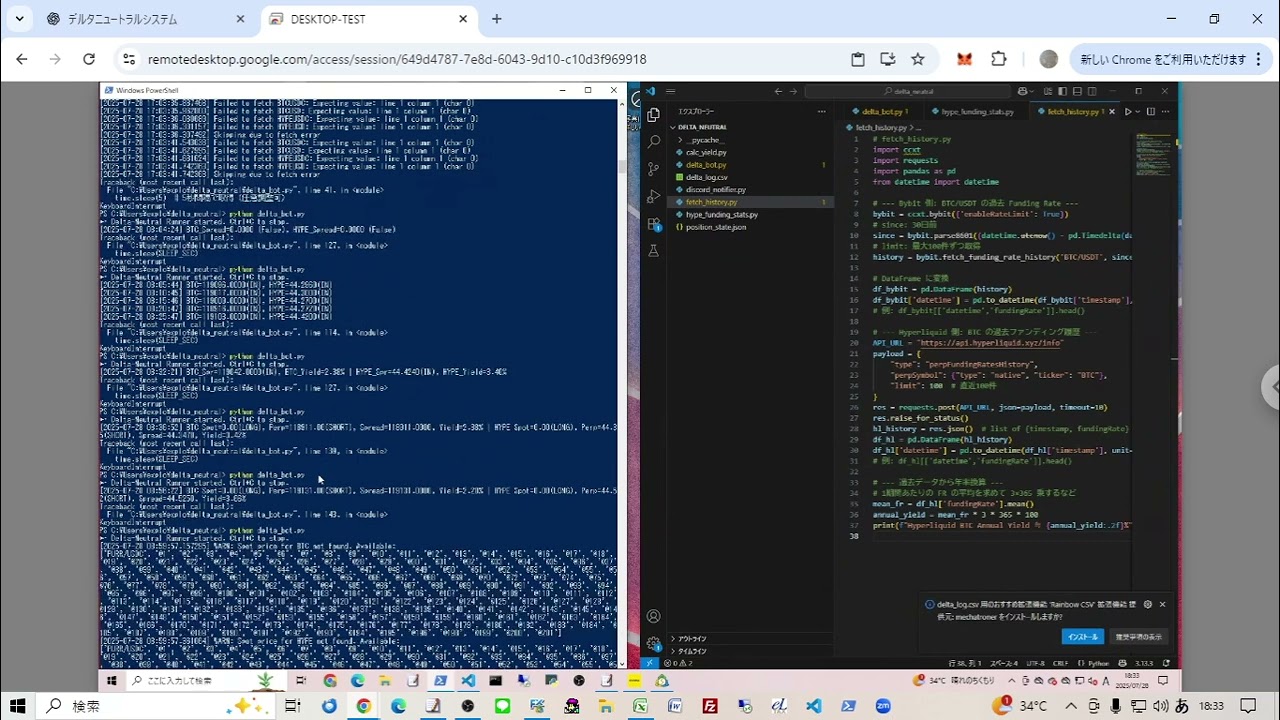This screenshot has height=720, width=1280.
Task: Open the Source Control view icon
Action: (653, 169)
